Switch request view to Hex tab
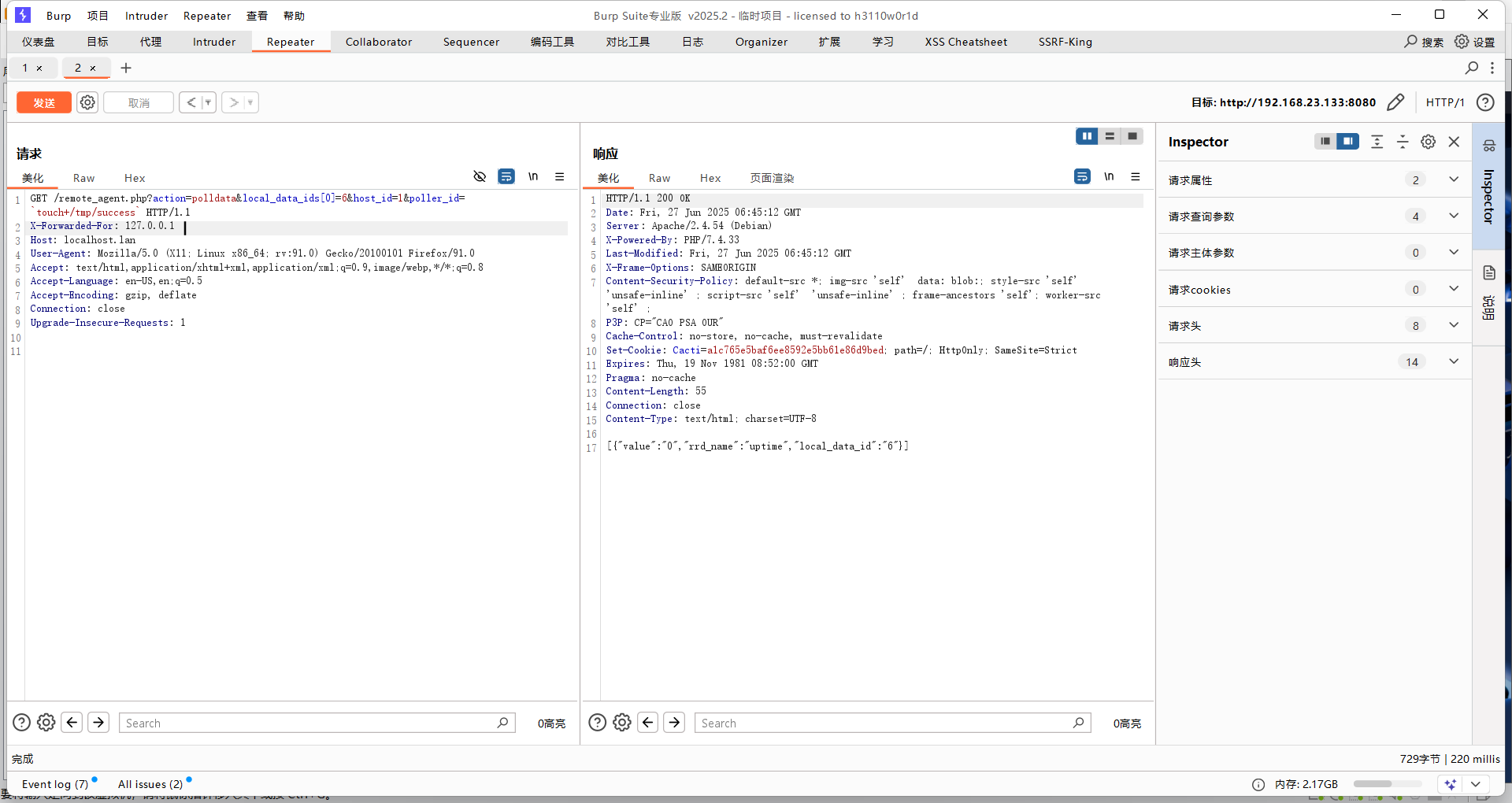This screenshot has height=803, width=1512. [135, 178]
